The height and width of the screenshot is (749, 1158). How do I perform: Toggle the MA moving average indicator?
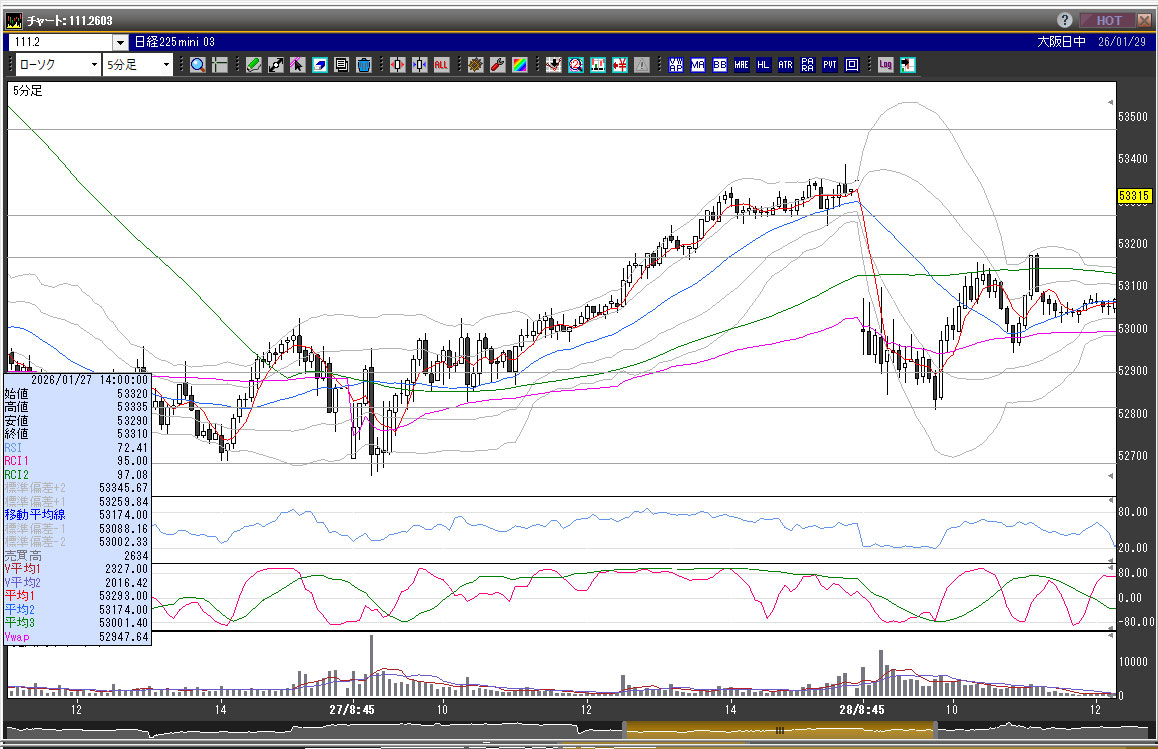697,65
